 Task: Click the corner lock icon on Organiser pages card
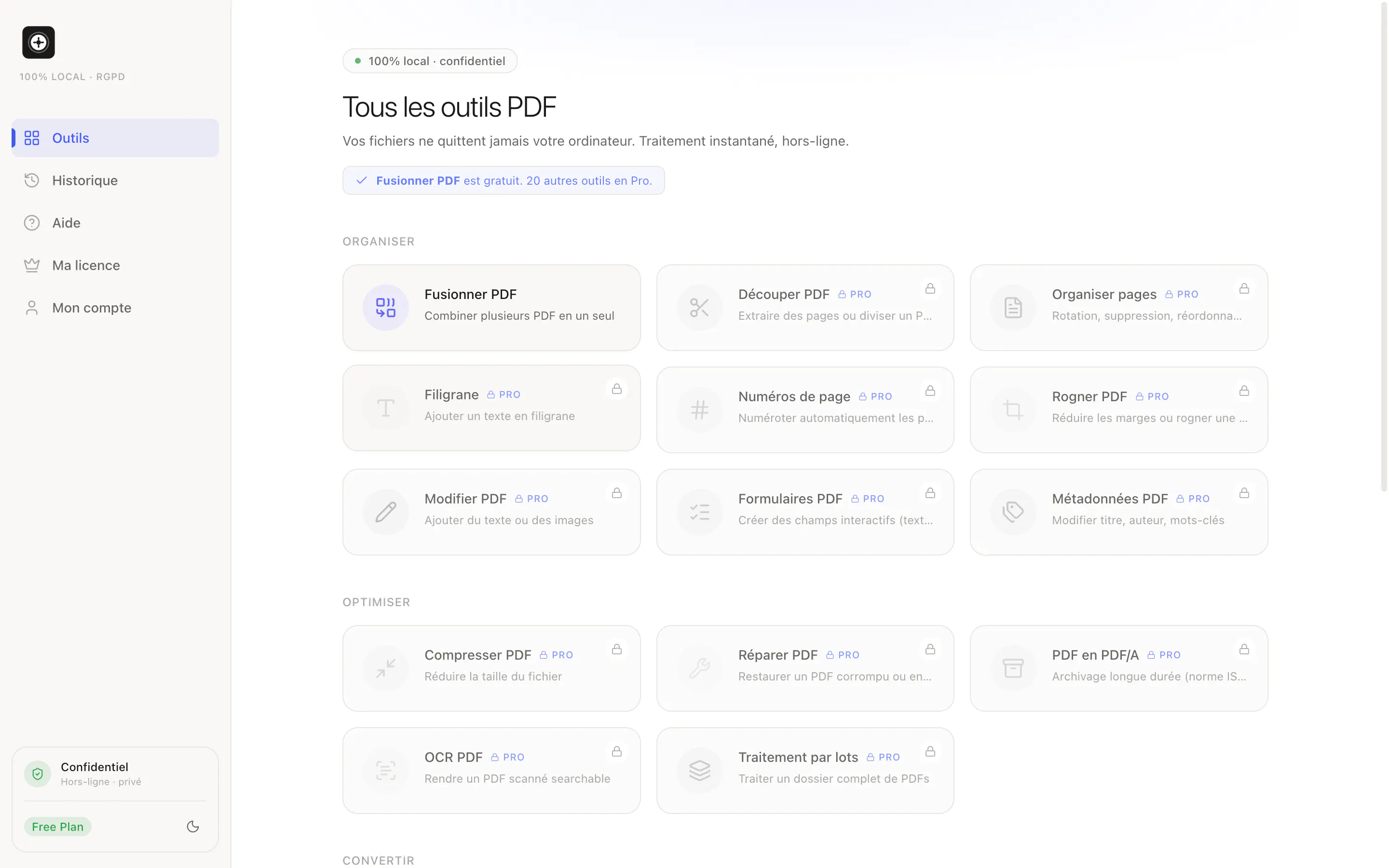[x=1244, y=288]
